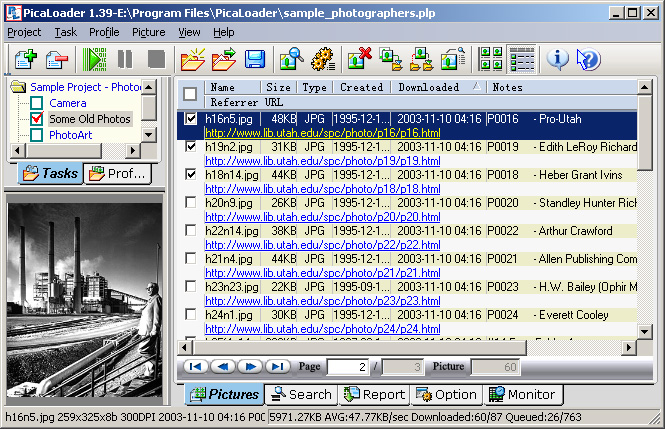Open the Option tab

coord(447,394)
